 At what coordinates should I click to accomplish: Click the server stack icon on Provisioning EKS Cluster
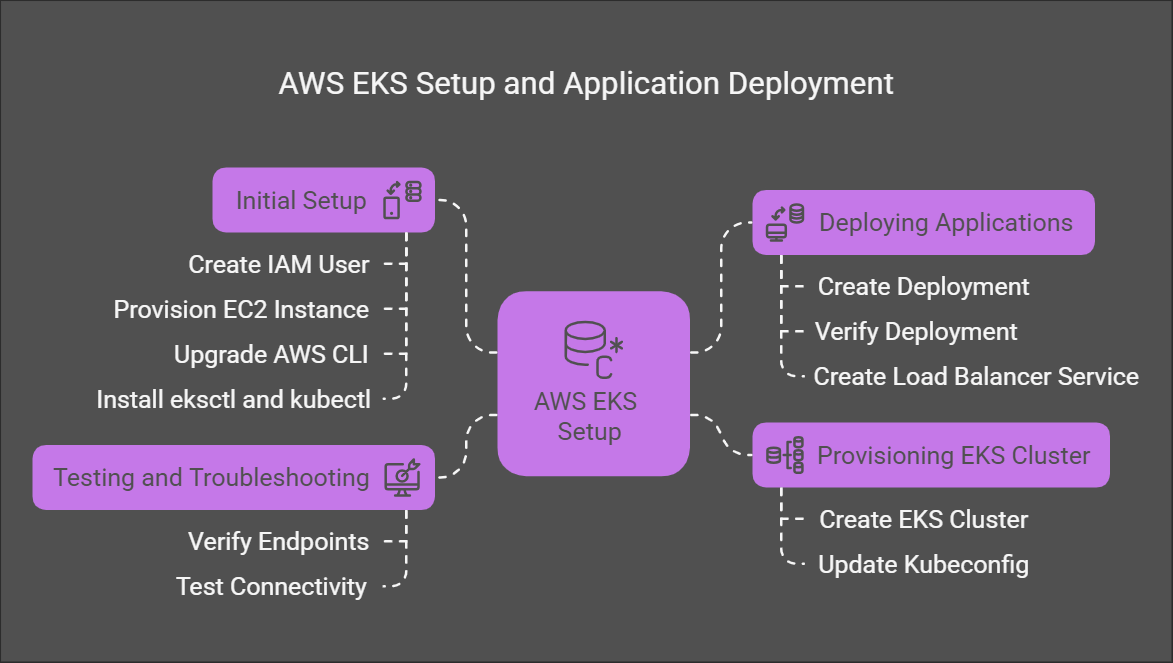click(x=785, y=455)
